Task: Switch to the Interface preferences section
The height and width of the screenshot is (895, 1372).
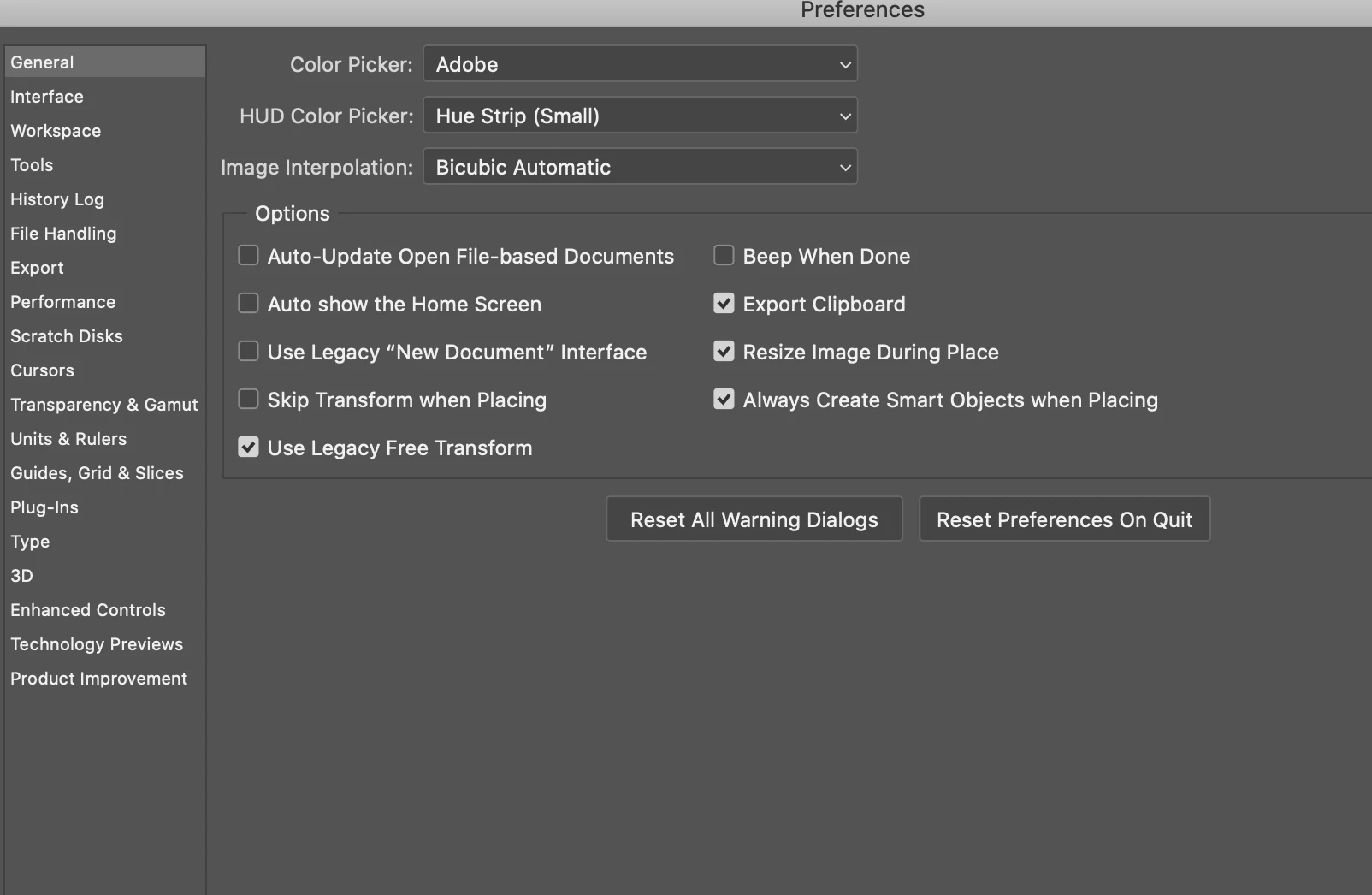Action: pos(47,97)
